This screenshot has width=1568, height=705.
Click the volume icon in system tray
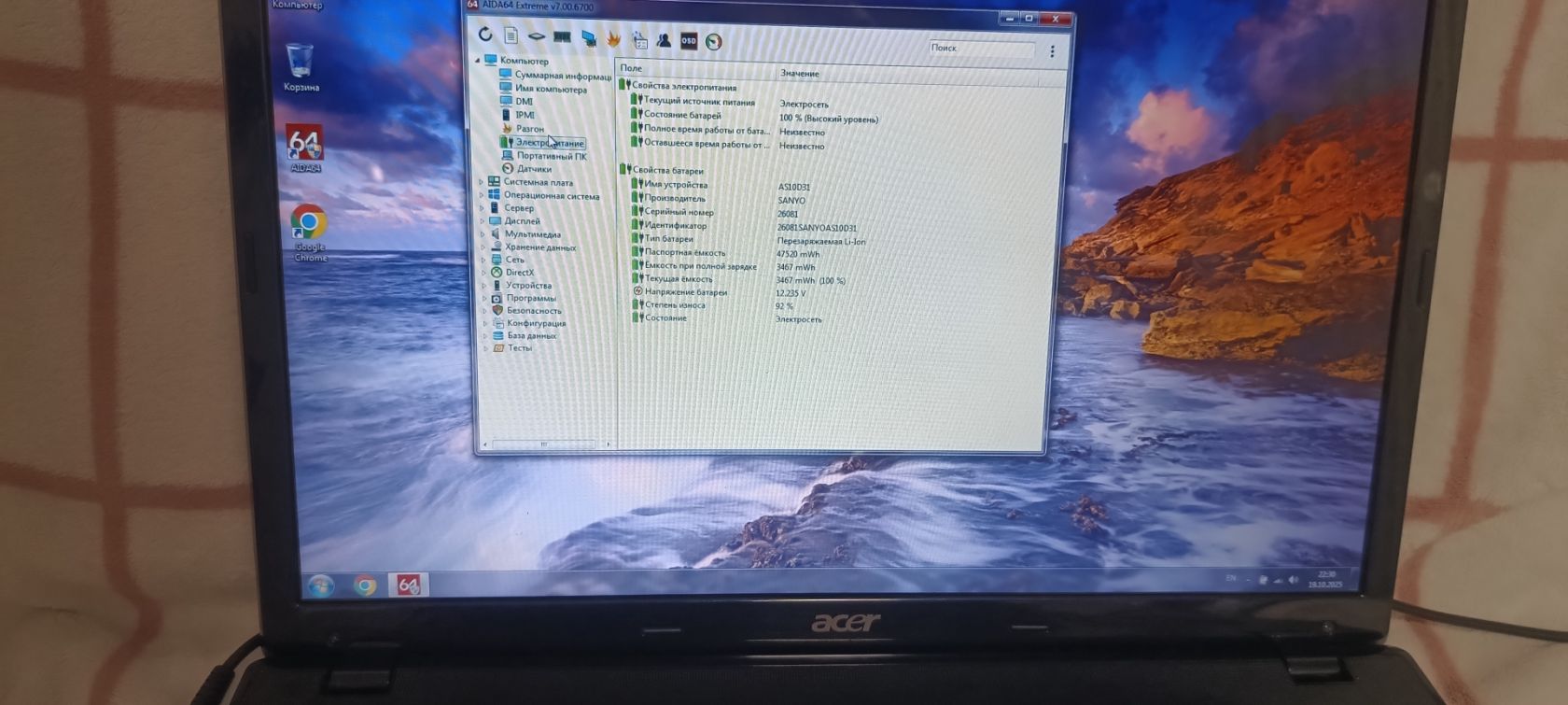1294,580
